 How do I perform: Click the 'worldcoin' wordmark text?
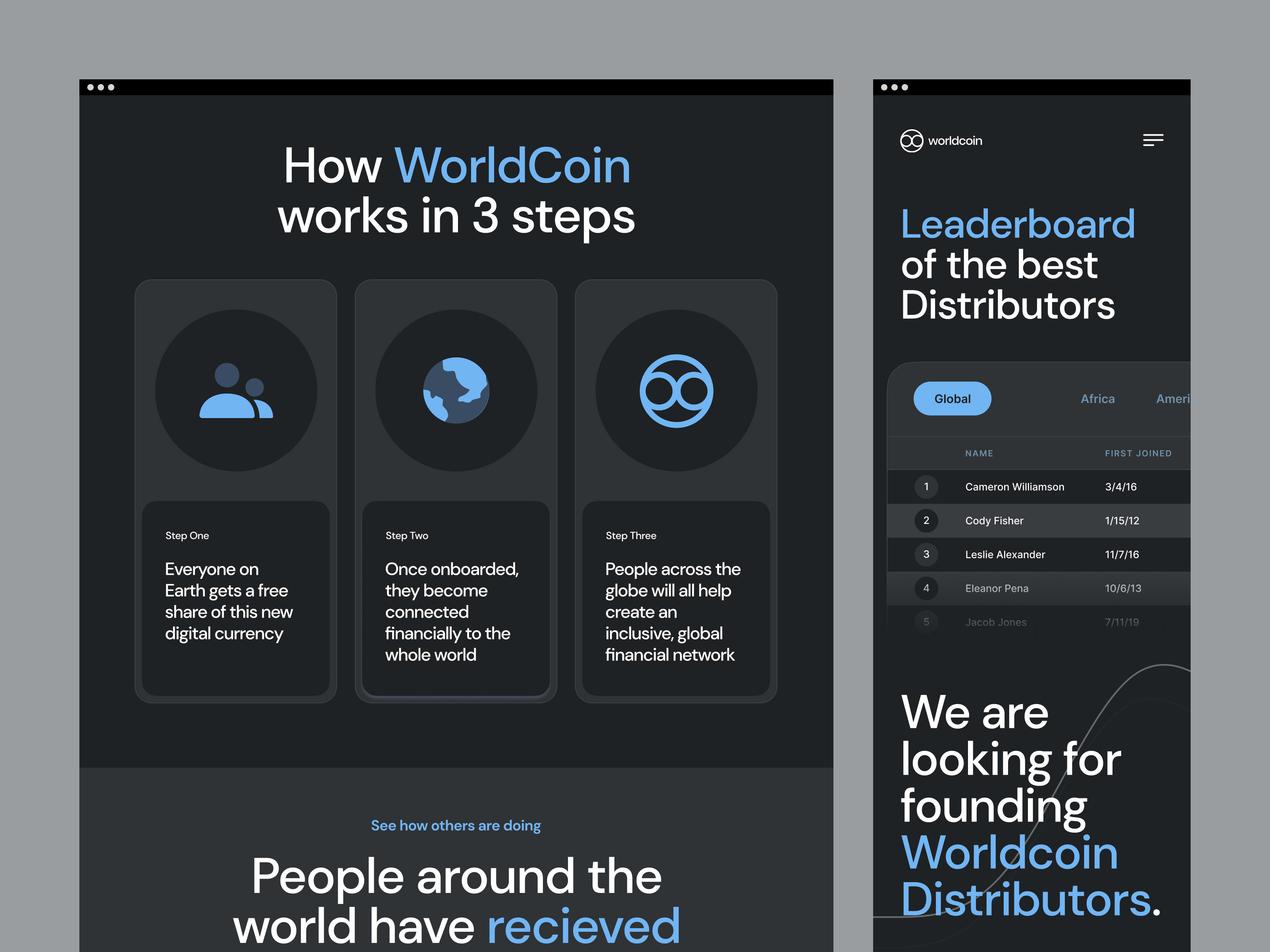[x=955, y=140]
